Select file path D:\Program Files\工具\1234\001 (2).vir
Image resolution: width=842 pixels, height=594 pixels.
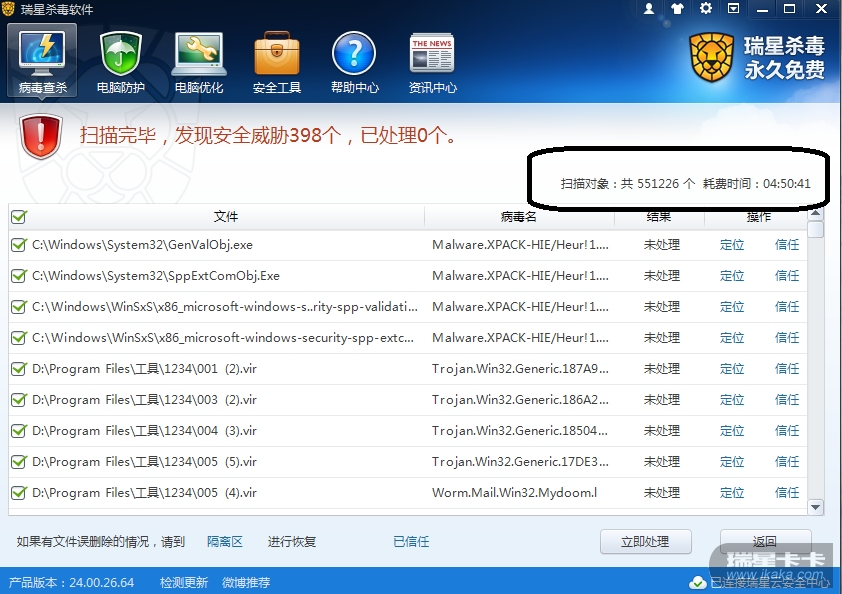coord(144,369)
